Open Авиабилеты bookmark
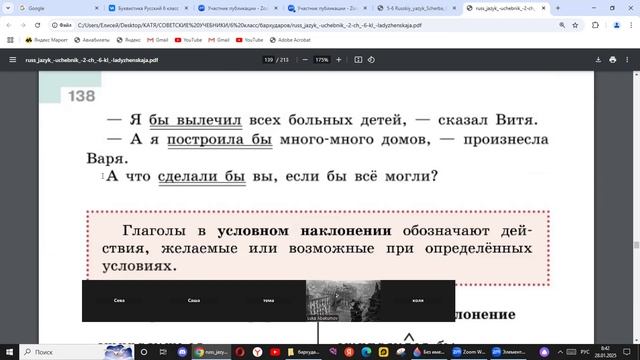Viewport: 640px width, 360px height. pos(92,40)
